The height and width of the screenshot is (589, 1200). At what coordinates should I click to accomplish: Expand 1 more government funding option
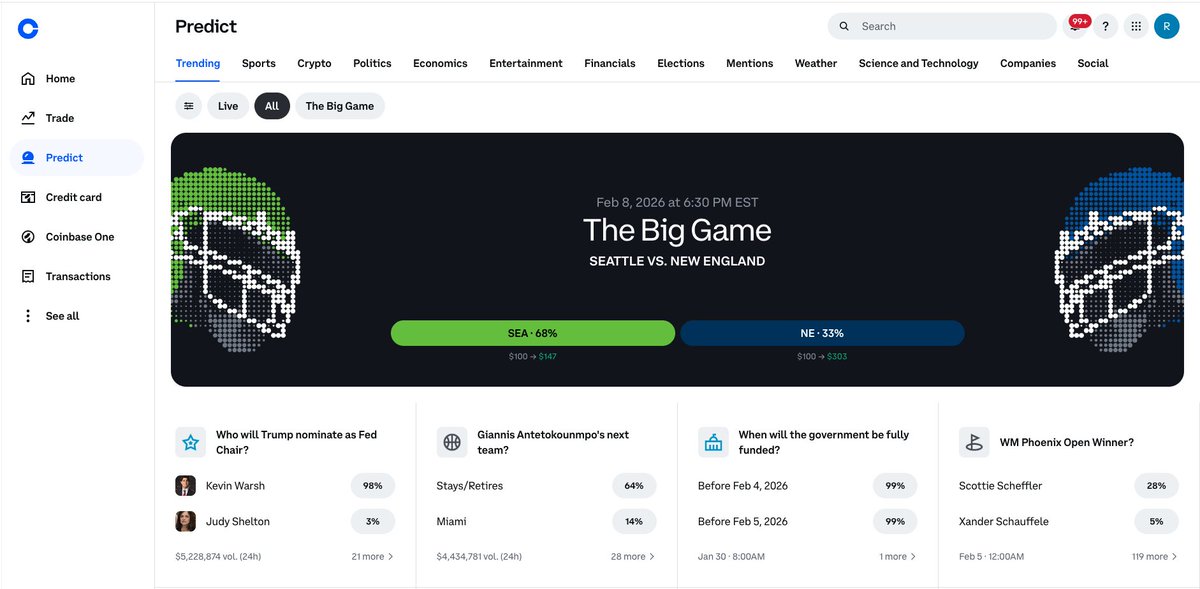[898, 556]
